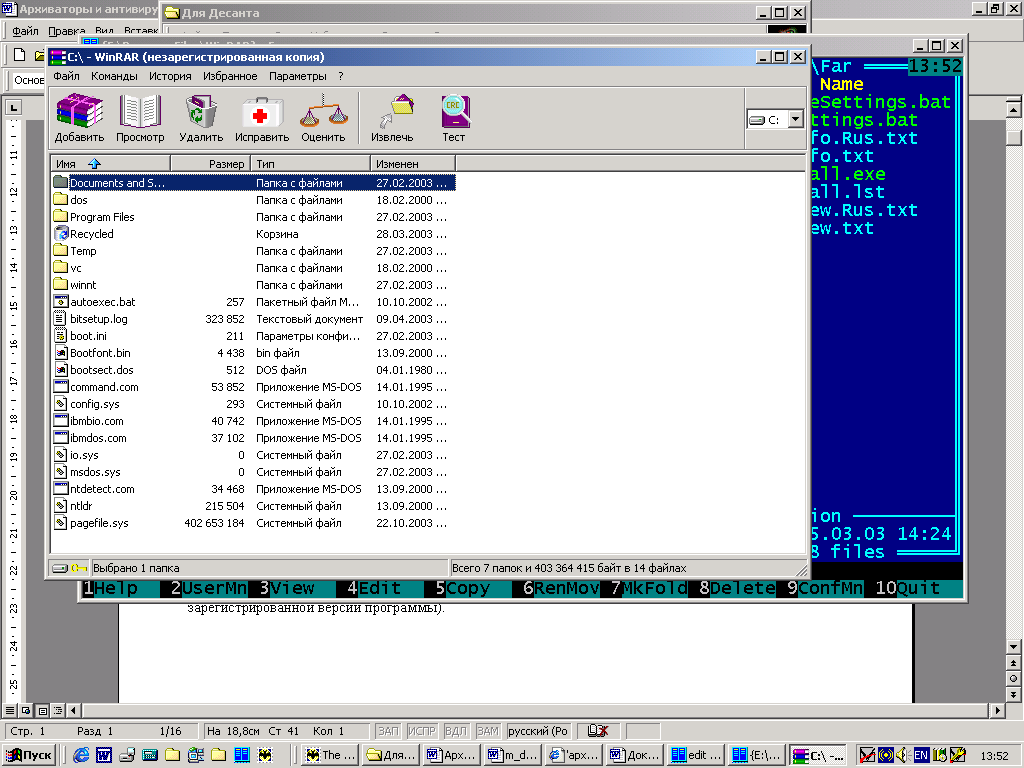Viewport: 1024px width, 768px height.
Task: Open the Файл menu in WinRAR
Action: point(67,76)
